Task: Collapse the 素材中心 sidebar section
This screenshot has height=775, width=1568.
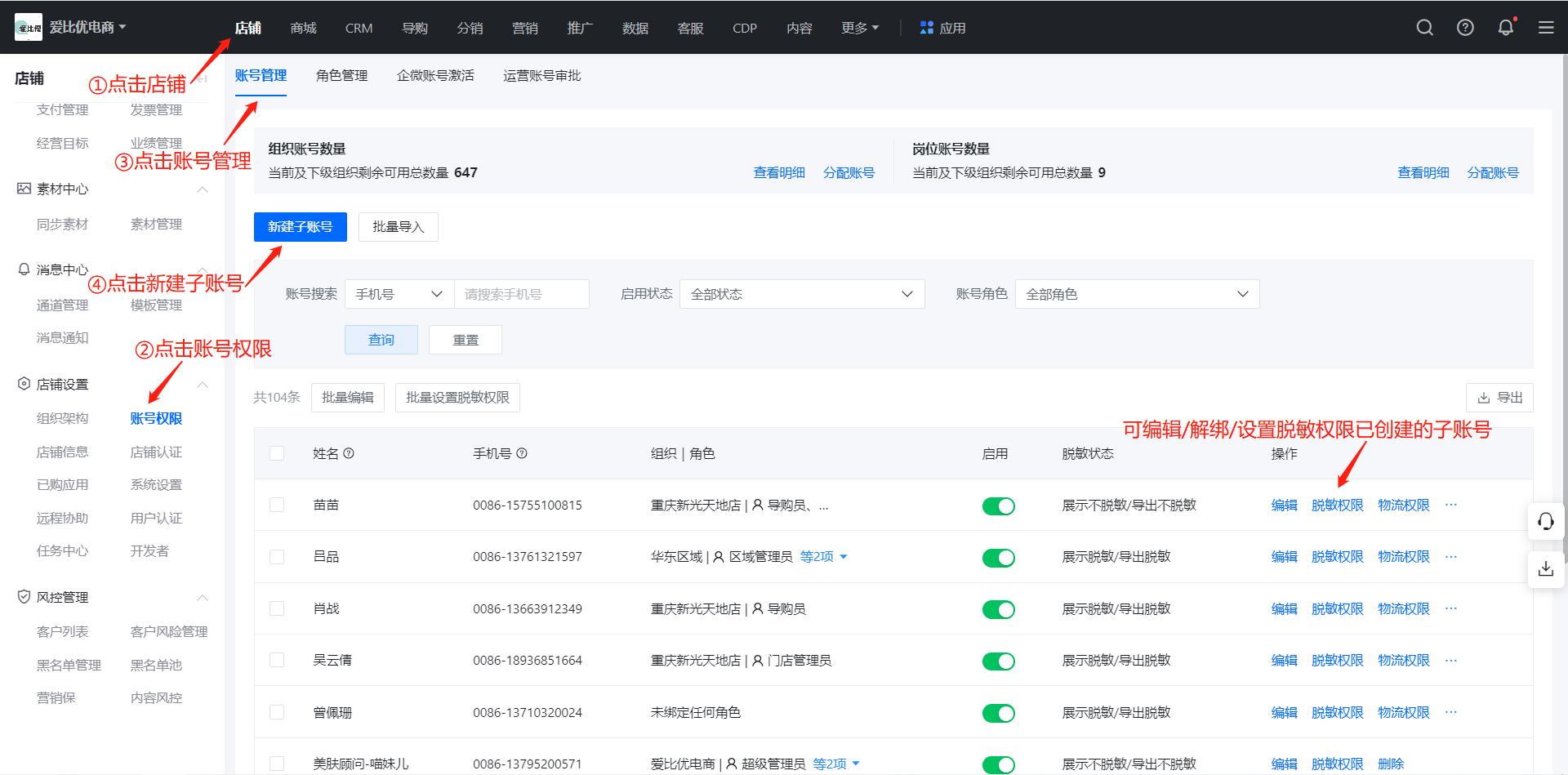Action: [203, 189]
